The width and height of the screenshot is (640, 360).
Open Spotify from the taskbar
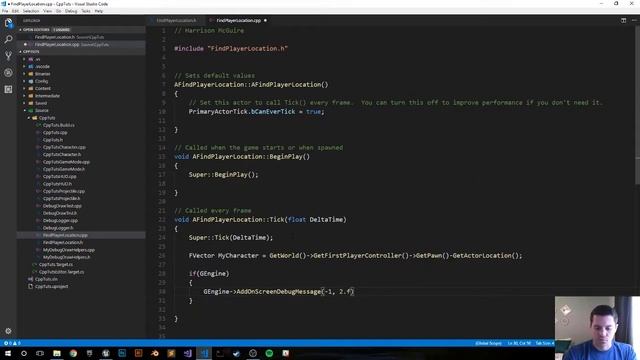tap(269, 353)
